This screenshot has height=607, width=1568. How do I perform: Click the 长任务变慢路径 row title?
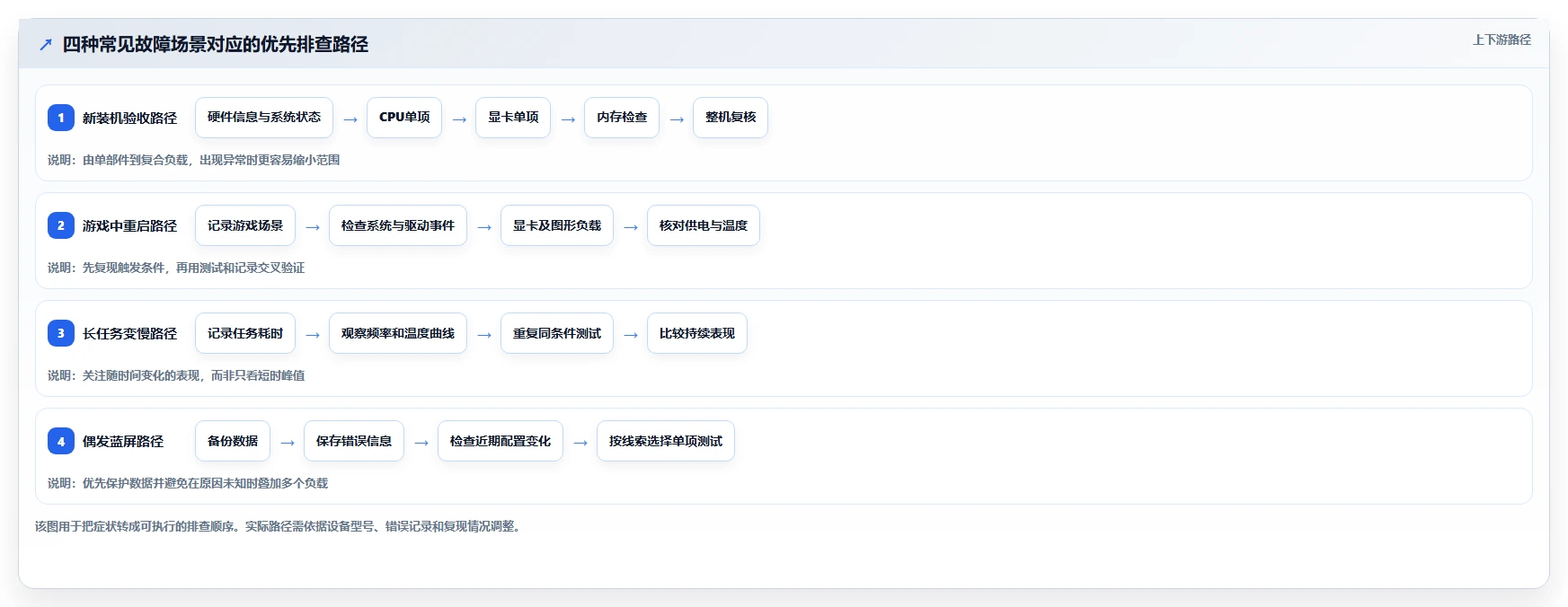coord(129,333)
